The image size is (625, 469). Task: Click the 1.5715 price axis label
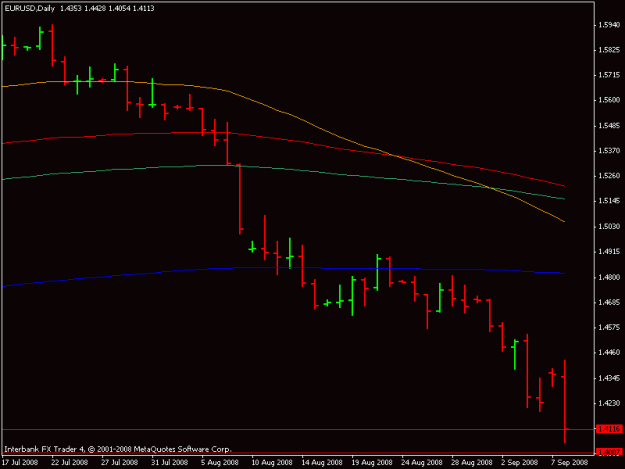point(609,75)
